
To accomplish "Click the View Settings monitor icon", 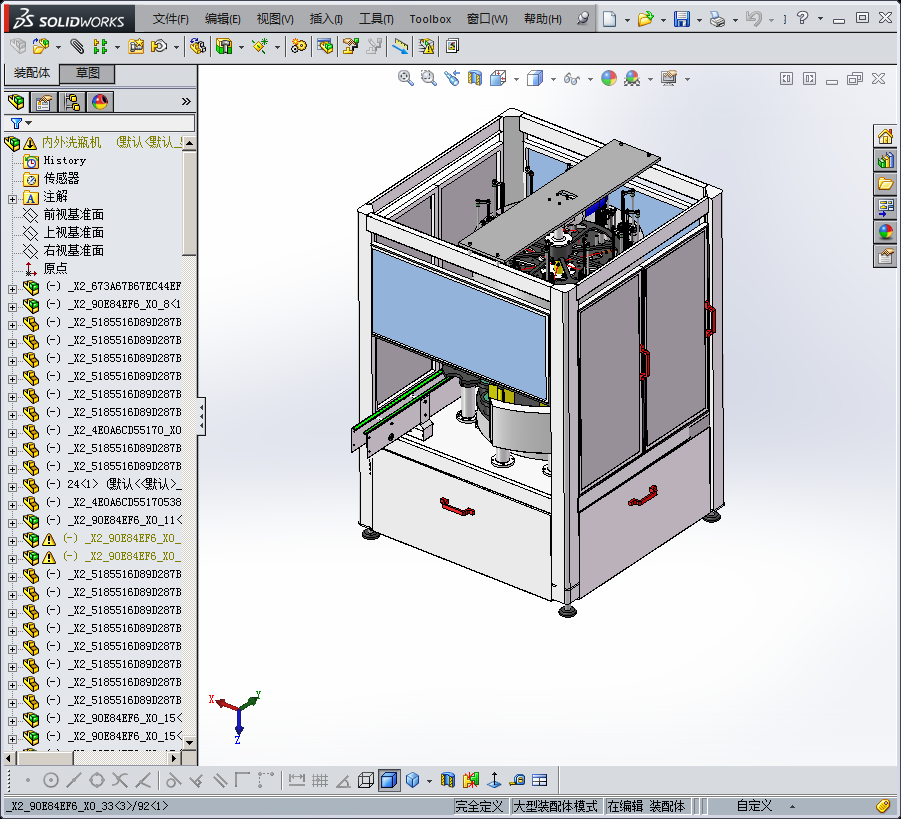I will (x=669, y=78).
